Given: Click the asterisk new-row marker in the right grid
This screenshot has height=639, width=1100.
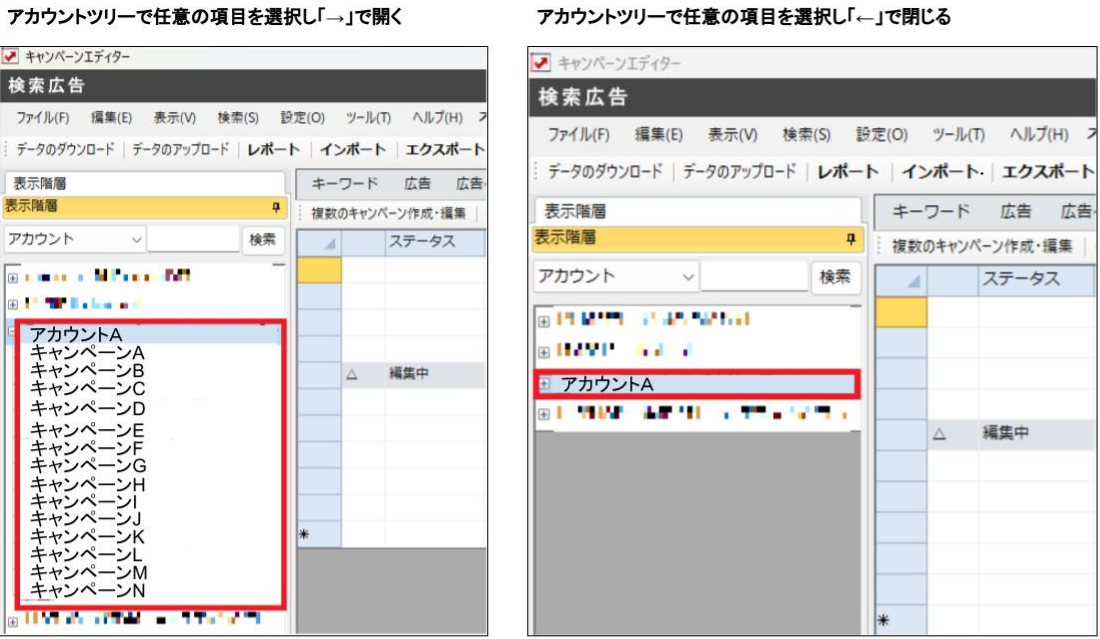Looking at the screenshot, I should click(x=883, y=621).
